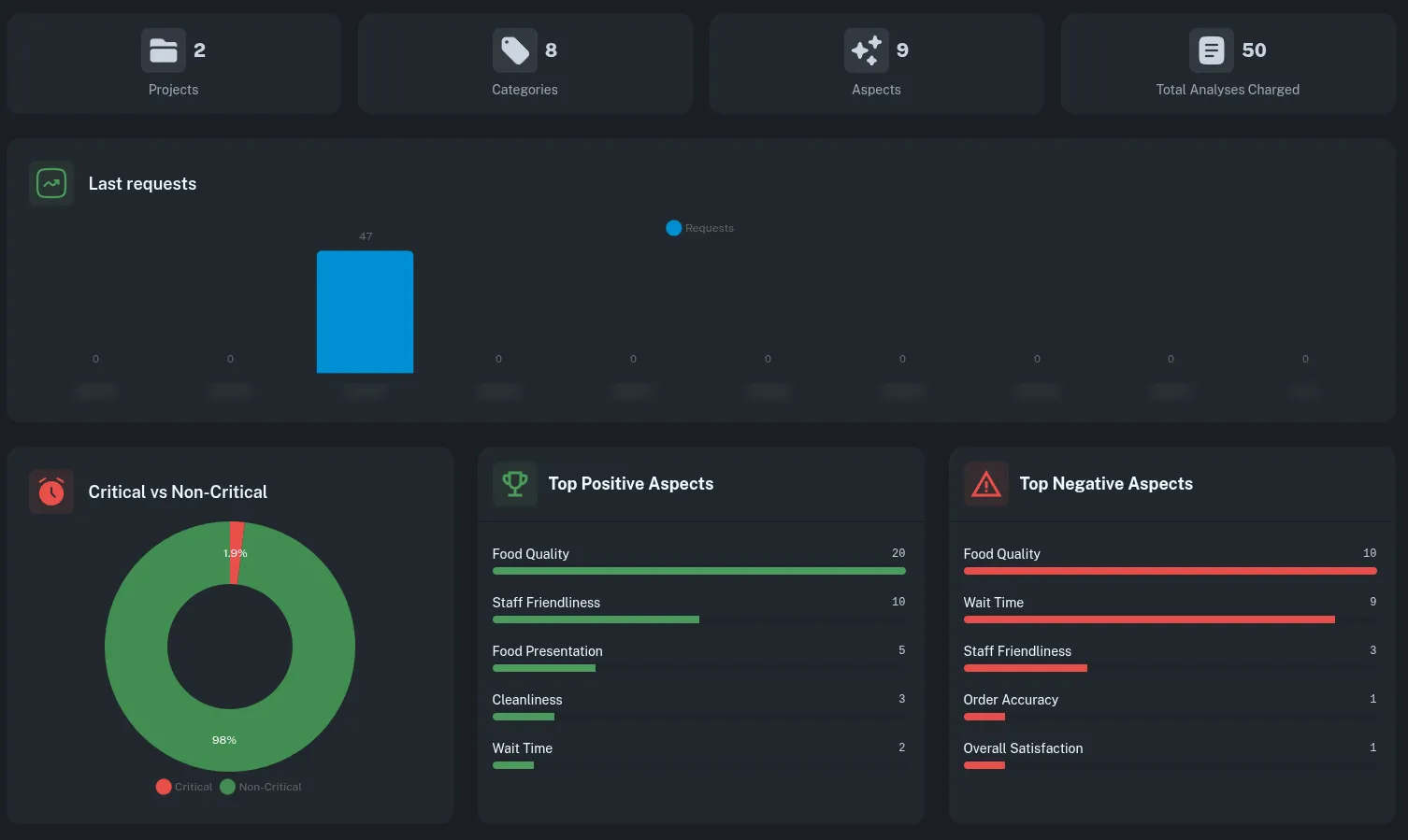1408x840 pixels.
Task: Click negative Wait Time red progress bar
Action: [x=1149, y=619]
